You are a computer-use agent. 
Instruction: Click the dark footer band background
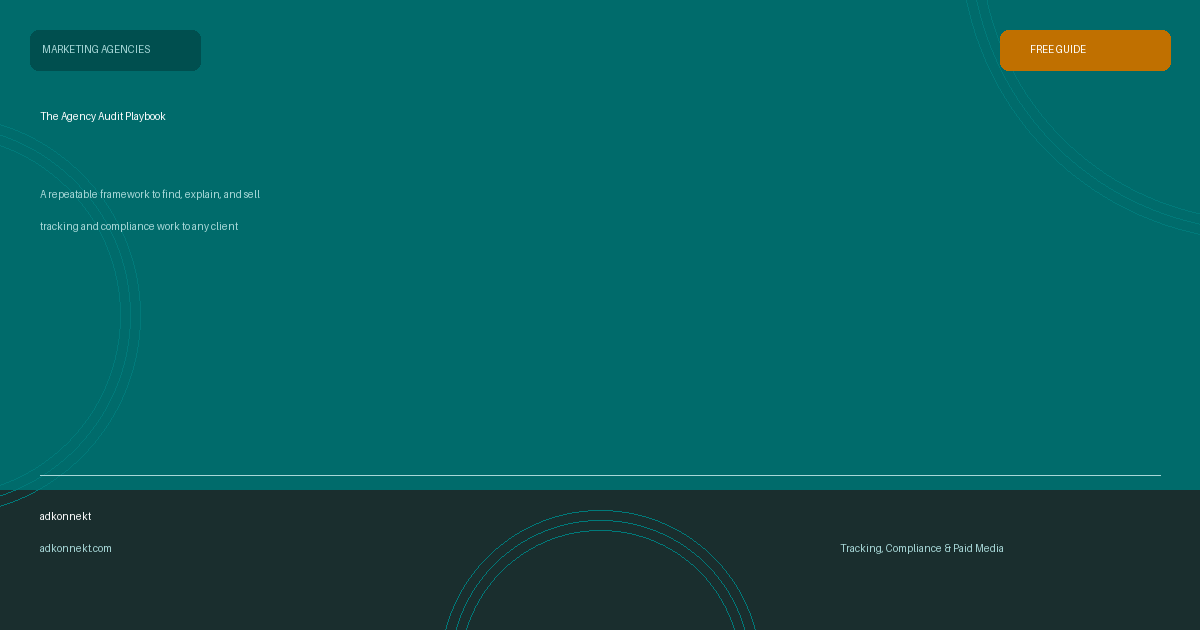click(300, 590)
